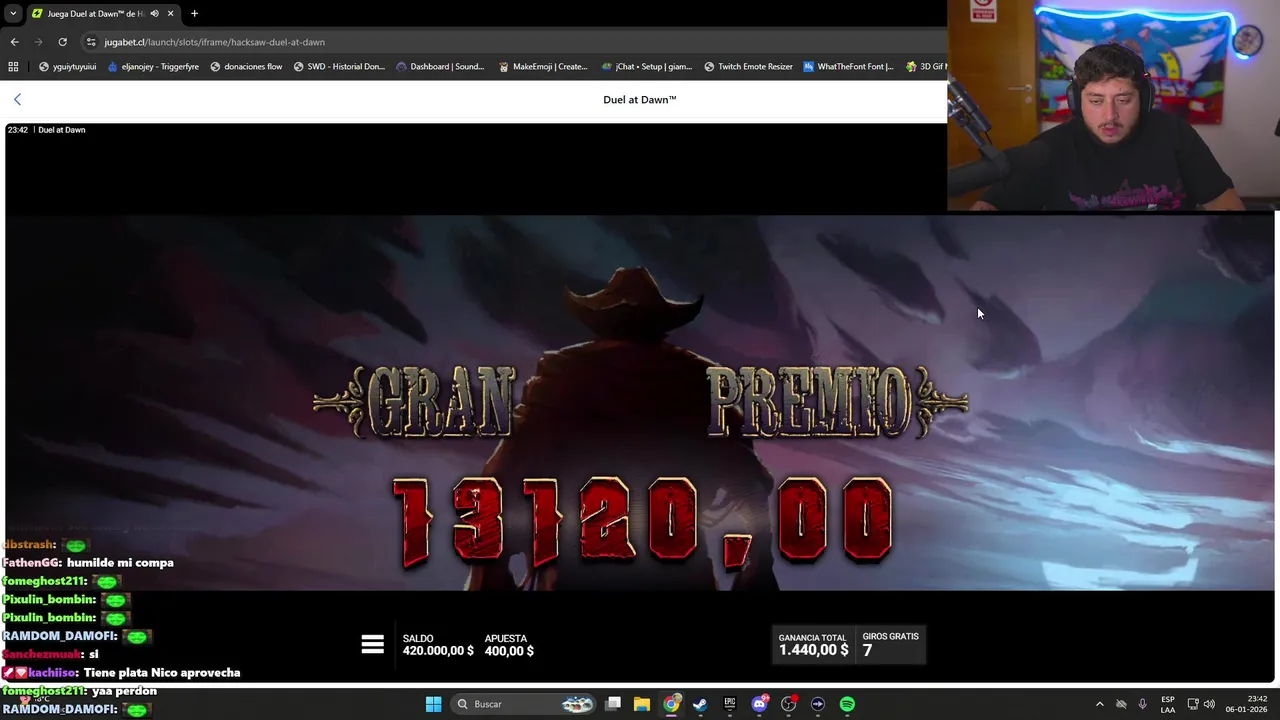Open the SWD - Historial Don... bookmark
This screenshot has width=1280, height=720.
pyautogui.click(x=338, y=67)
